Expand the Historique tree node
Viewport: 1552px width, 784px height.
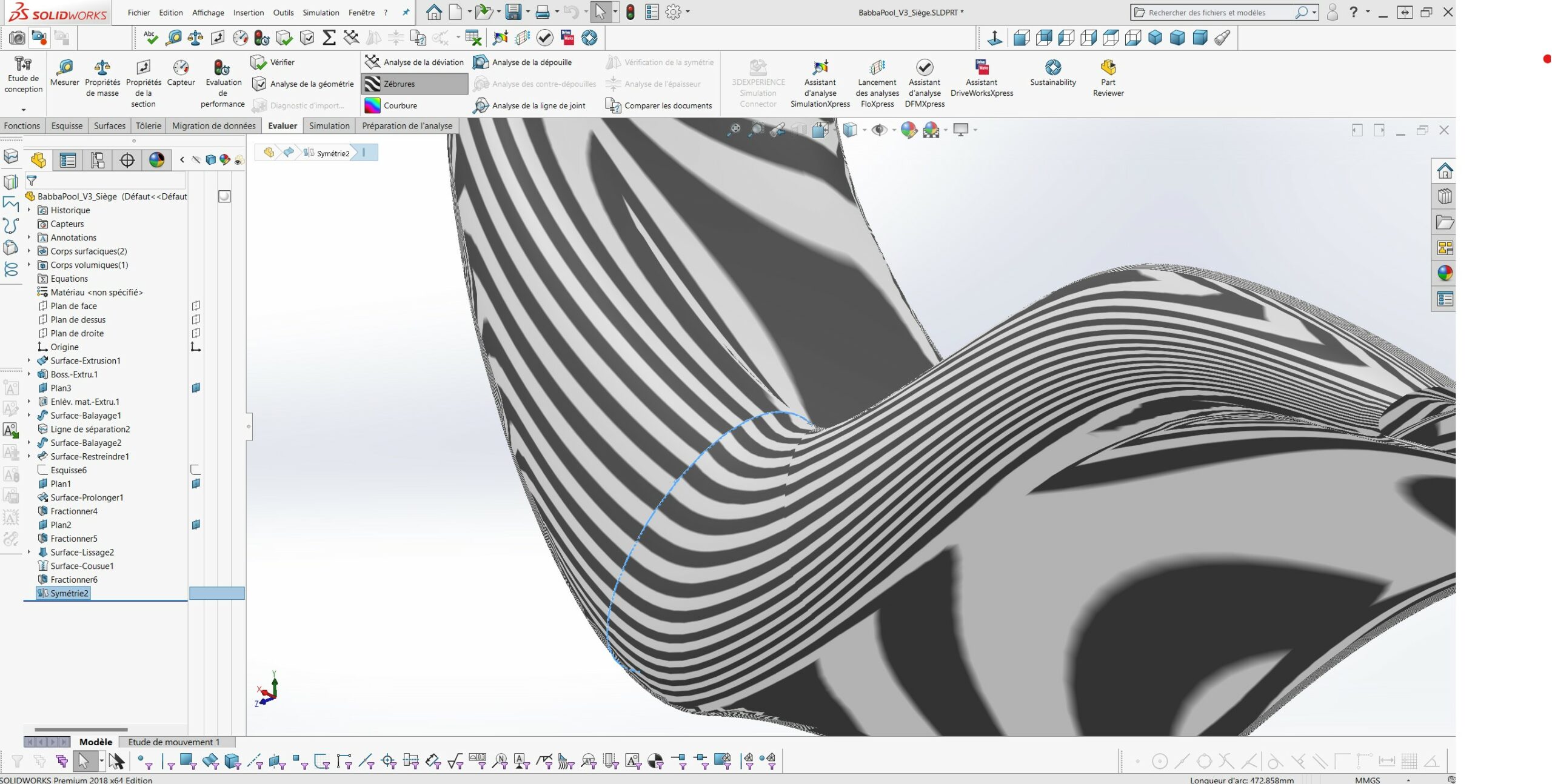tap(29, 210)
